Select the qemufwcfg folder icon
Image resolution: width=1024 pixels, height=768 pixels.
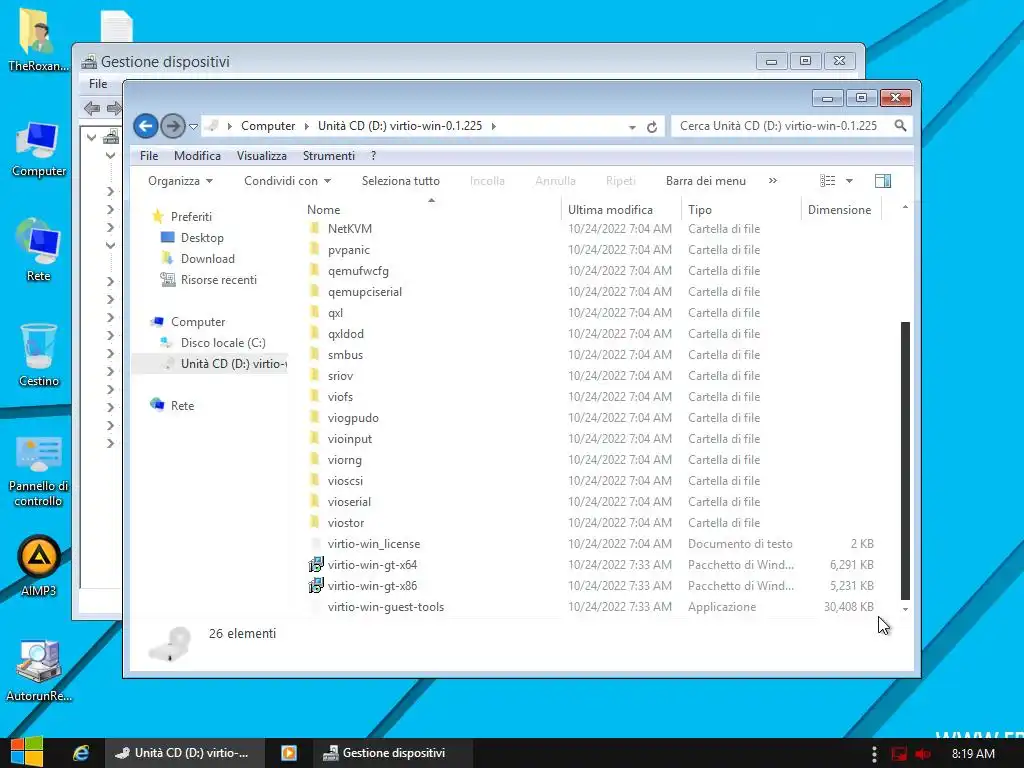pyautogui.click(x=315, y=270)
